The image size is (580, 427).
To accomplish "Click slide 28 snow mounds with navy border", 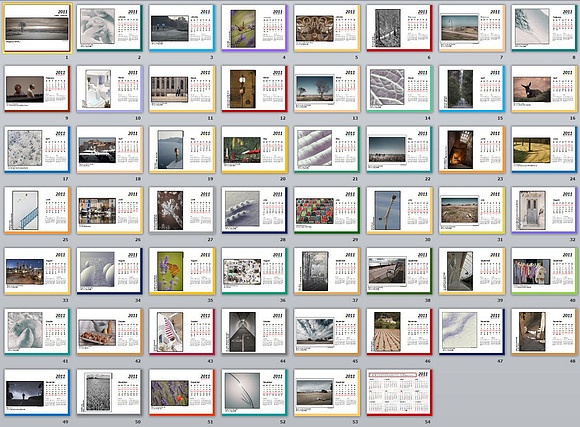I will coord(254,210).
